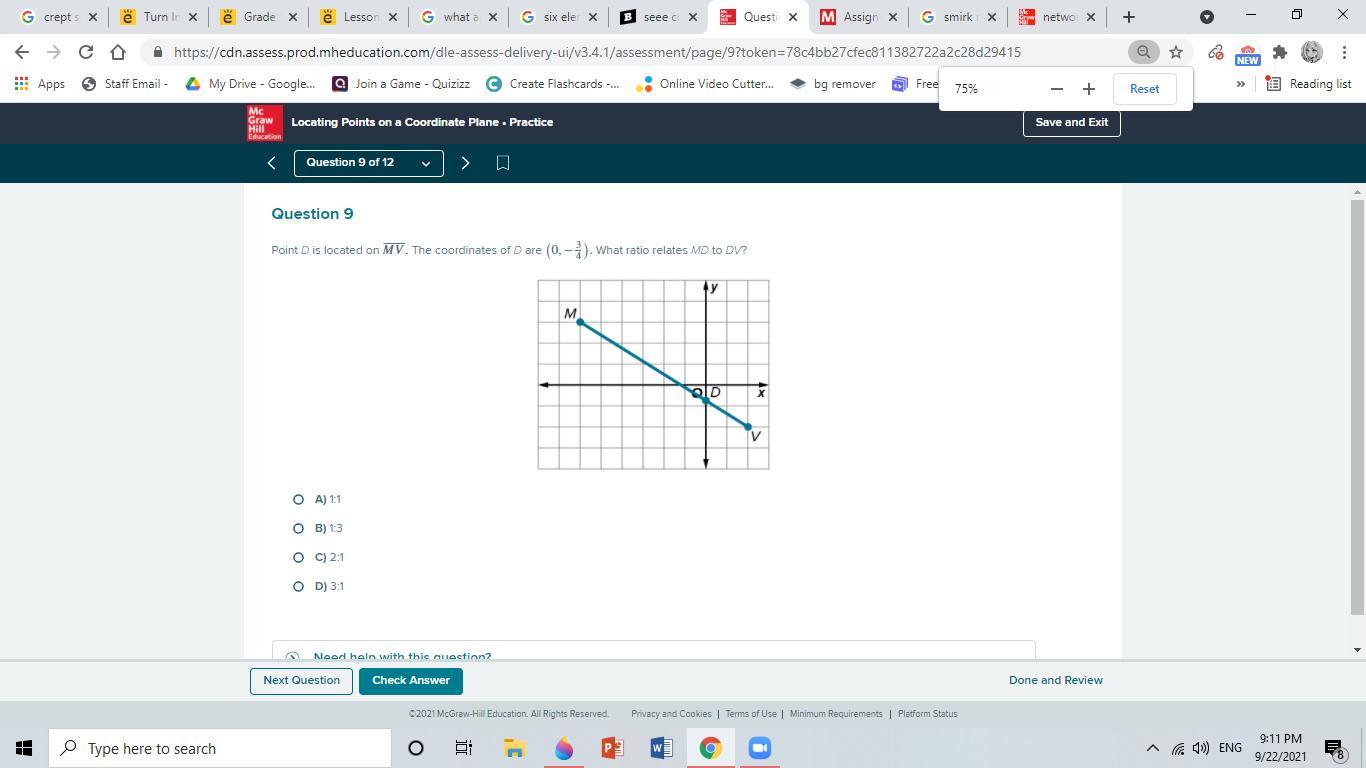
Task: Open the Extensions puzzle piece menu
Action: point(1279,52)
